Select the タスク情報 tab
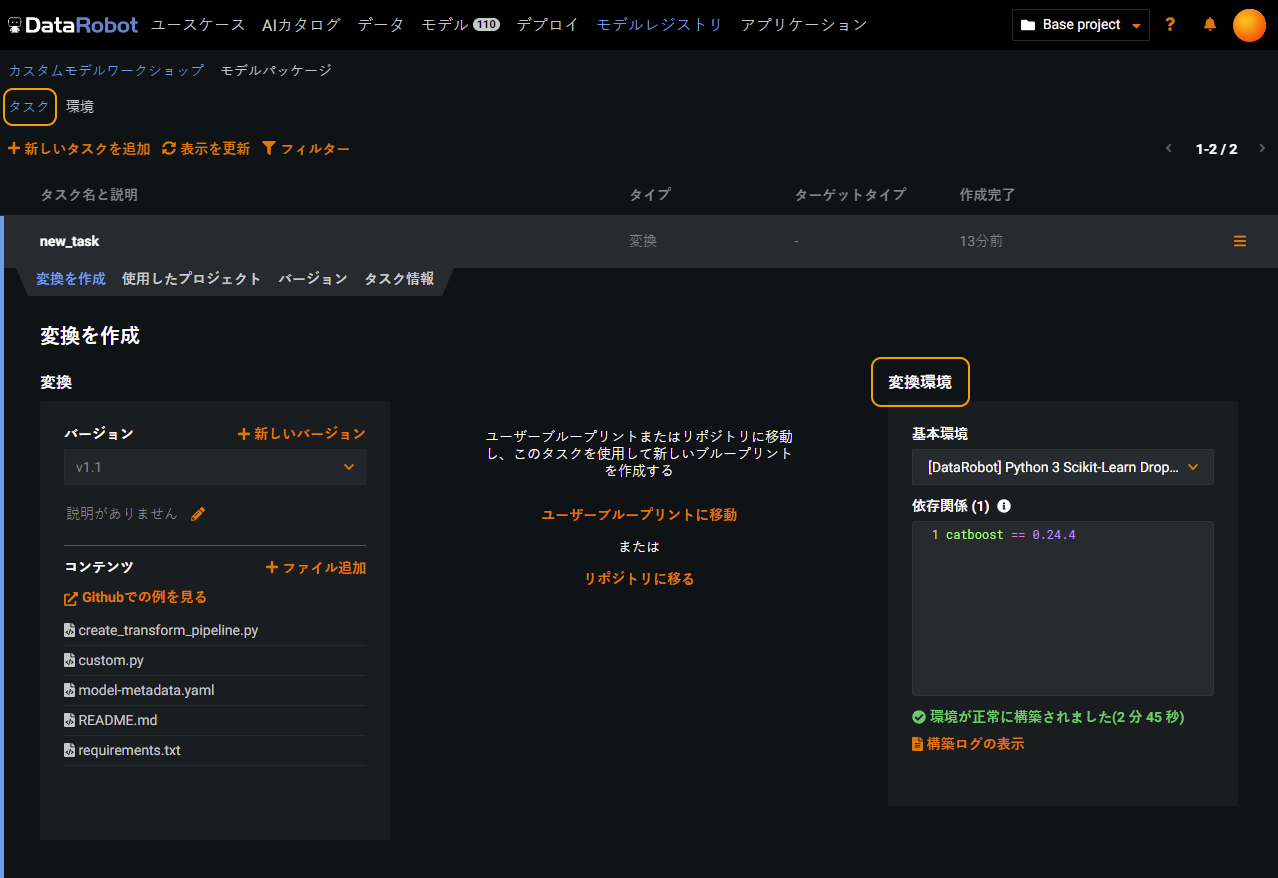The height and width of the screenshot is (878, 1278). [399, 279]
